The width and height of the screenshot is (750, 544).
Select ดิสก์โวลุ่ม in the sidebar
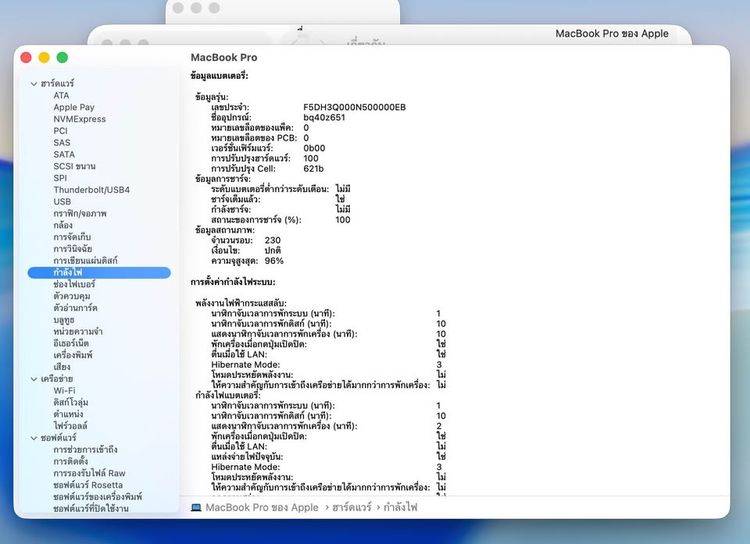71,402
